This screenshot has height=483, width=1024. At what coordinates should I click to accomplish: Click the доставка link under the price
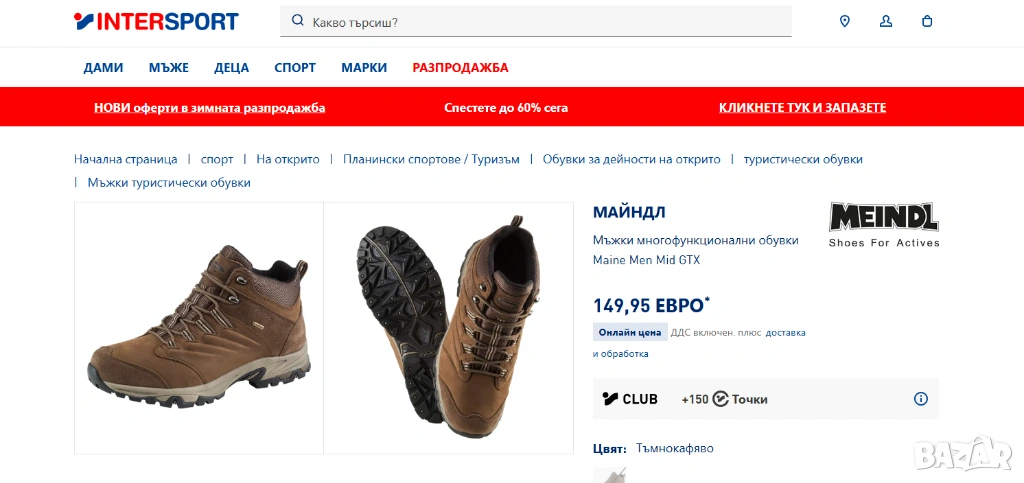785,333
